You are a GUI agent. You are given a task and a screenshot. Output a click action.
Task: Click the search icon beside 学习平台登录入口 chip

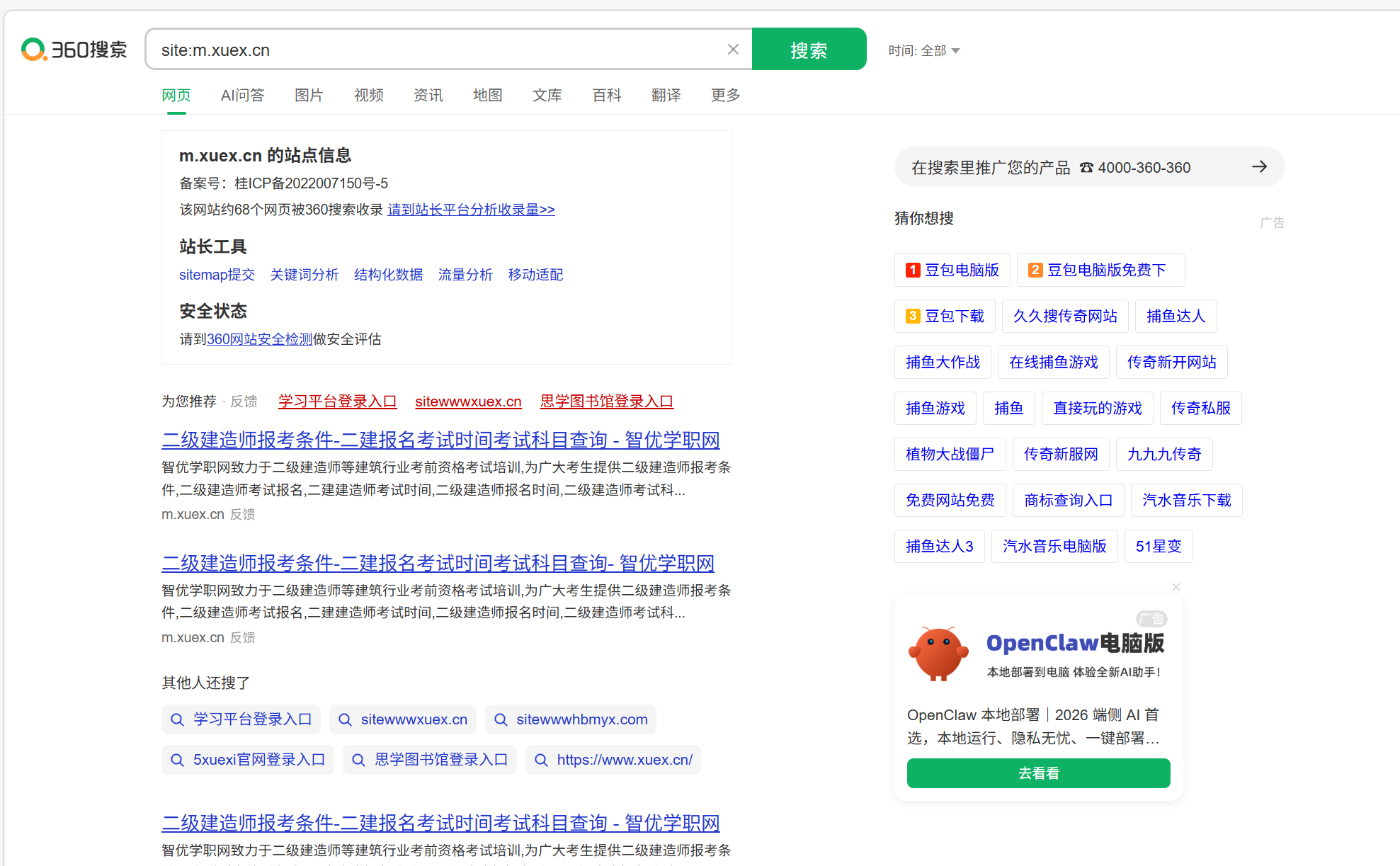(x=178, y=720)
